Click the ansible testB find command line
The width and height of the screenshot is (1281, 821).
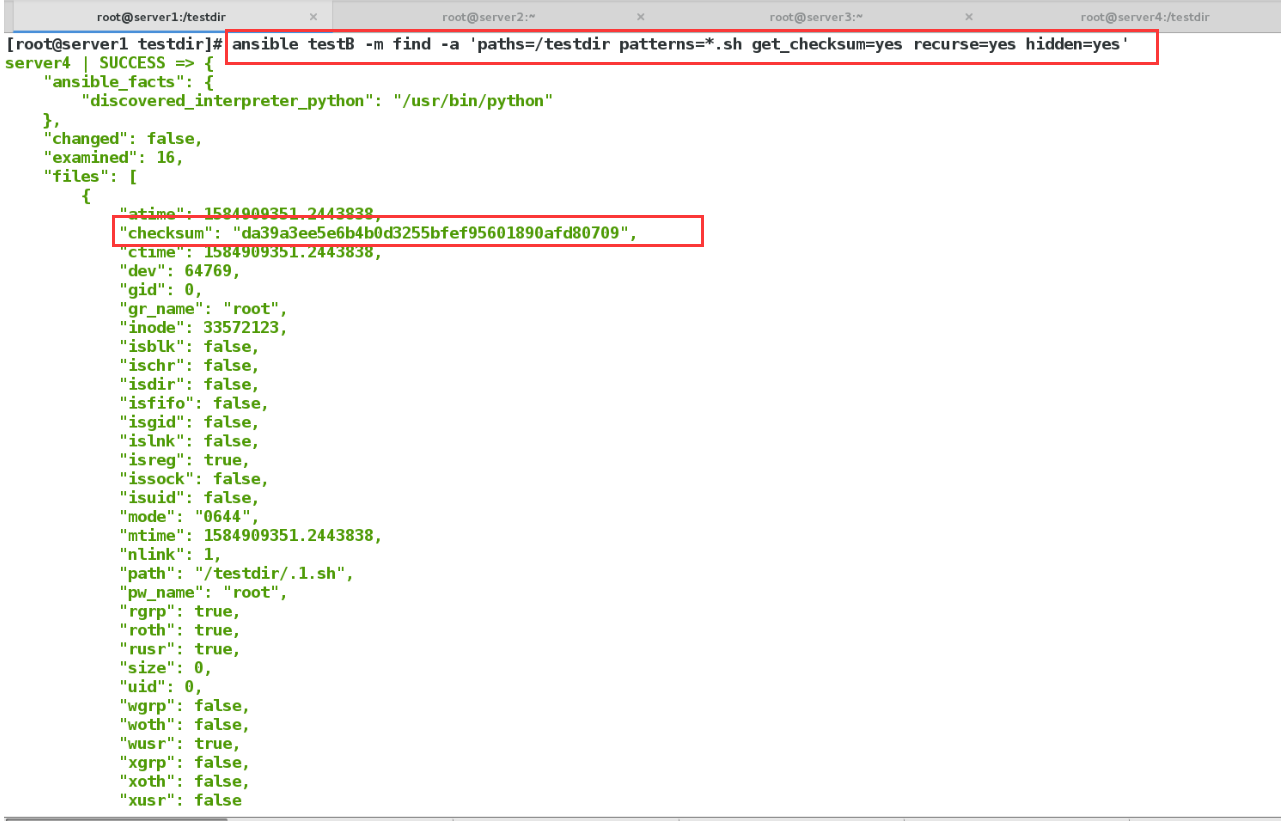click(x=680, y=45)
